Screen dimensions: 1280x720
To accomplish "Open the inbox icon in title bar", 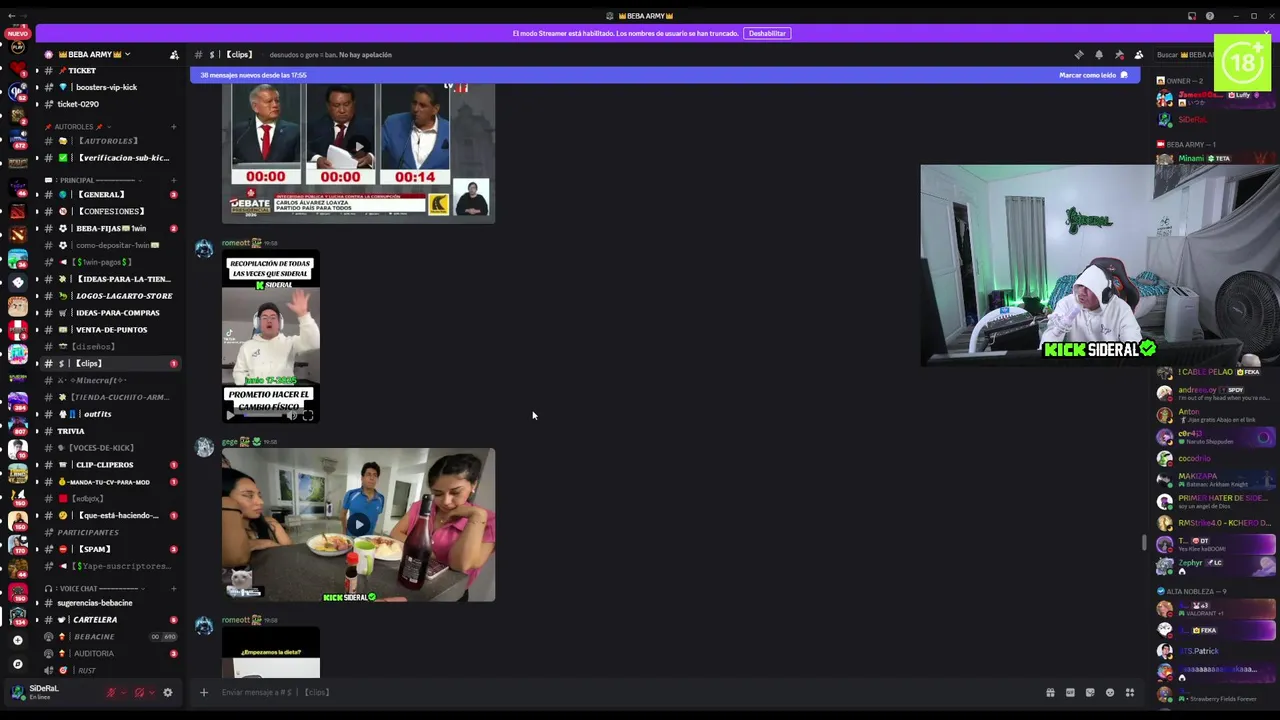I will pyautogui.click(x=1192, y=16).
